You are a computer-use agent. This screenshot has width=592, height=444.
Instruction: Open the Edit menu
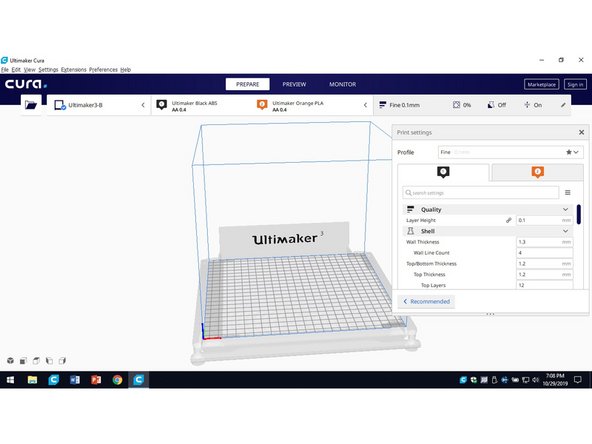16,69
